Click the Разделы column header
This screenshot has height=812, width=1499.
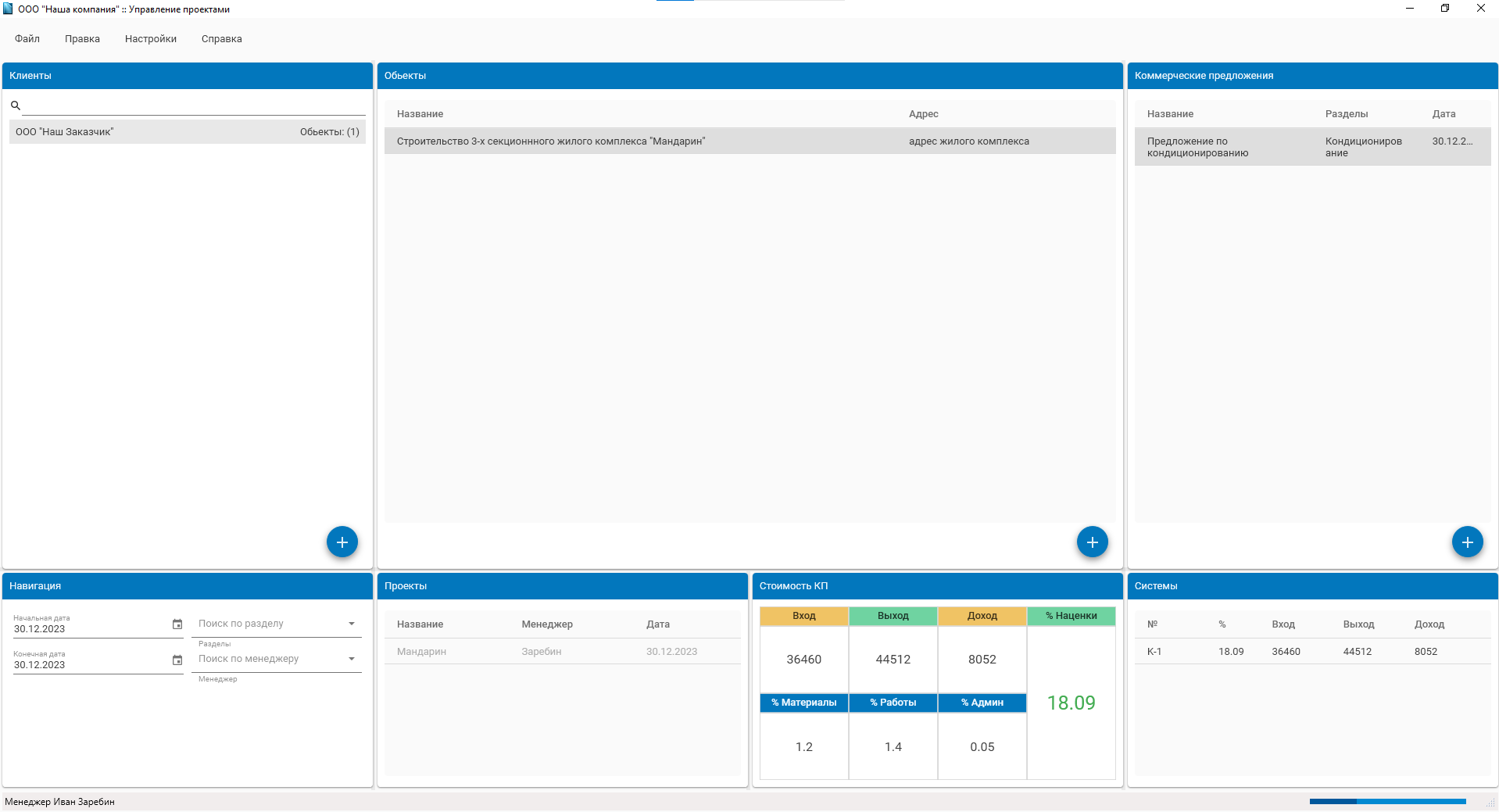tap(1347, 114)
